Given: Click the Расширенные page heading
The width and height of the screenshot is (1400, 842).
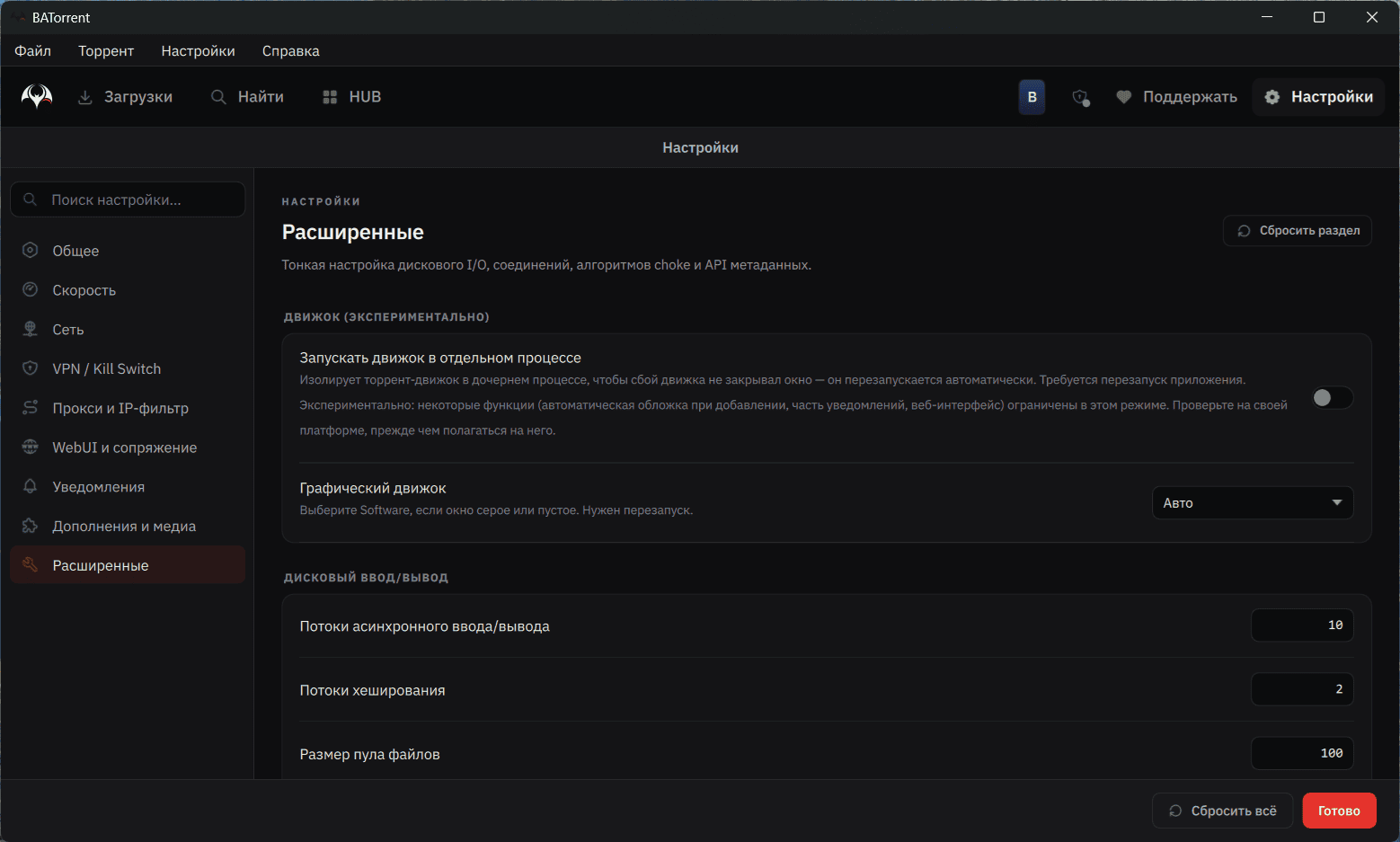Looking at the screenshot, I should (353, 232).
